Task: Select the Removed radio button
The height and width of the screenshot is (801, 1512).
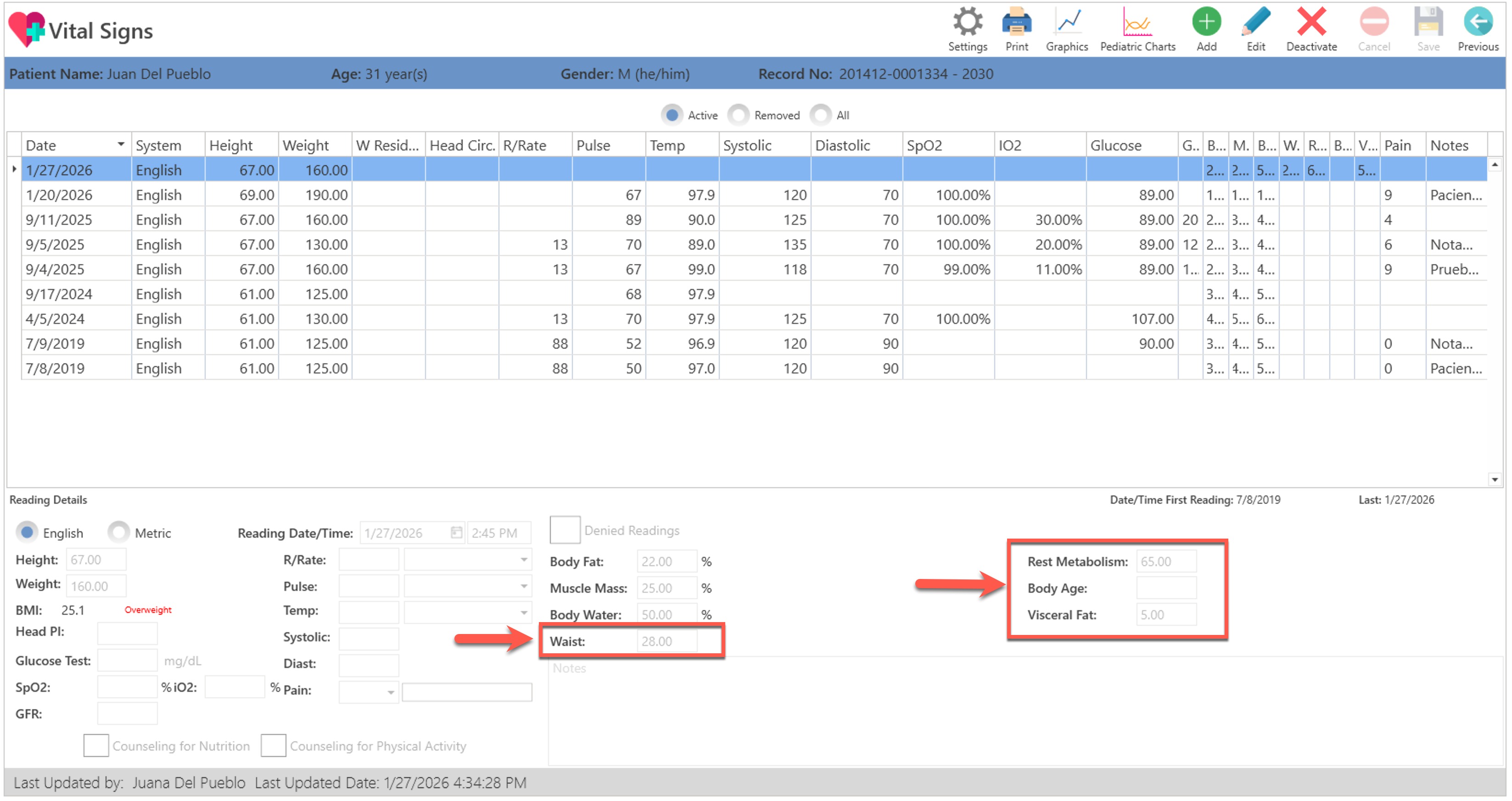Action: [739, 115]
